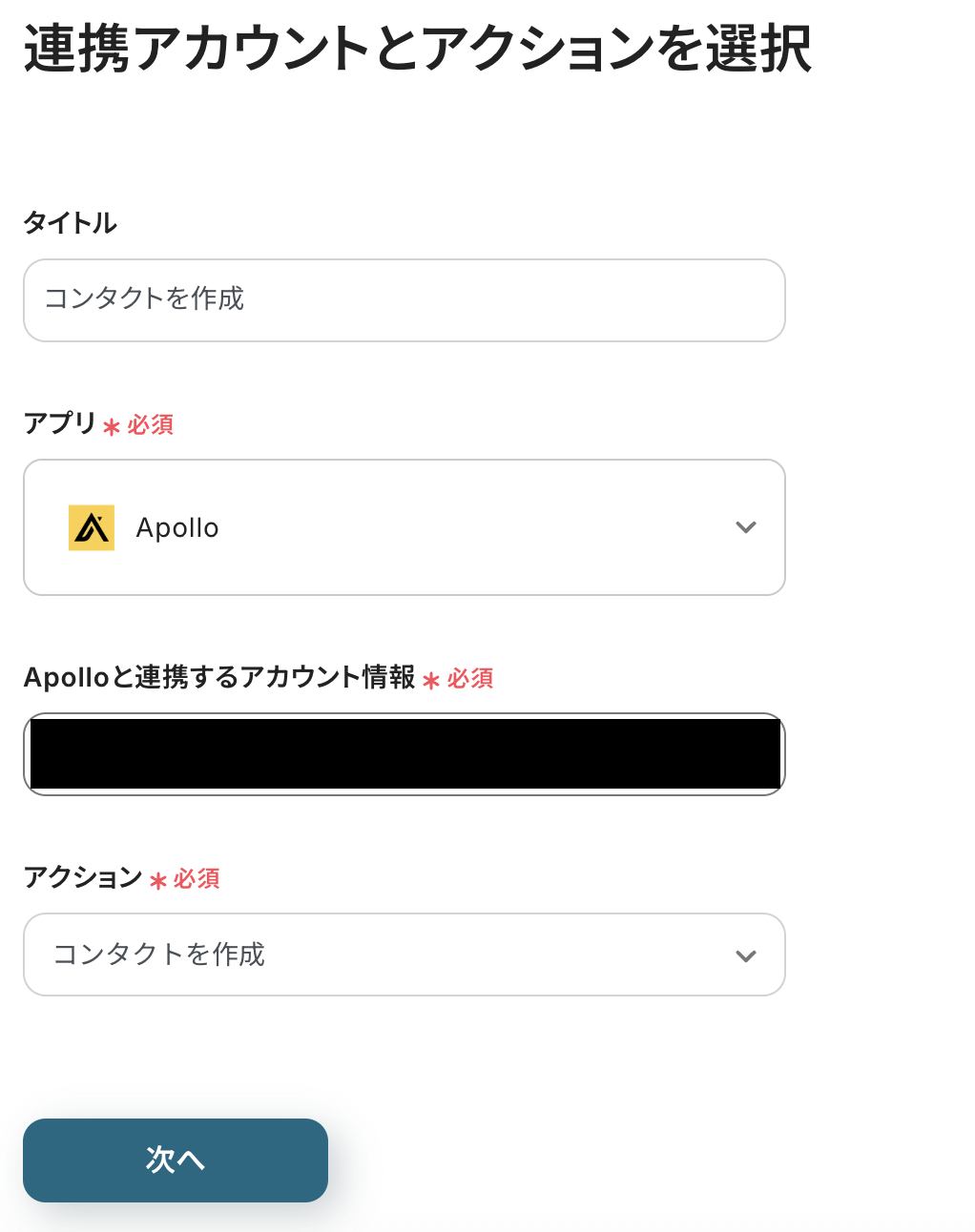Click the Apolloと連携するアカウント情報 label
Image resolution: width=975 pixels, height=1232 pixels.
[x=219, y=677]
